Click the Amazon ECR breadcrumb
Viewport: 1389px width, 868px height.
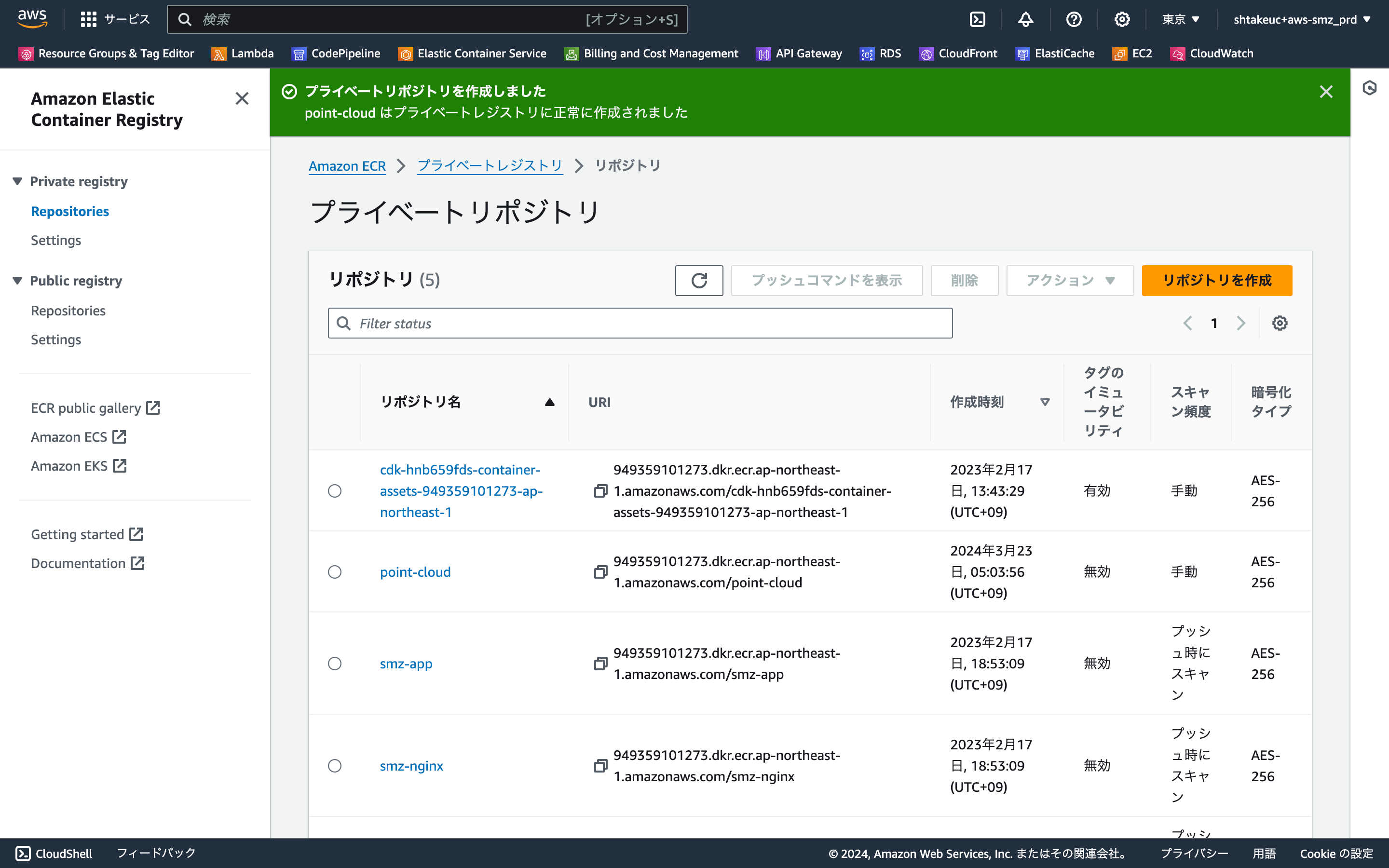tap(347, 166)
